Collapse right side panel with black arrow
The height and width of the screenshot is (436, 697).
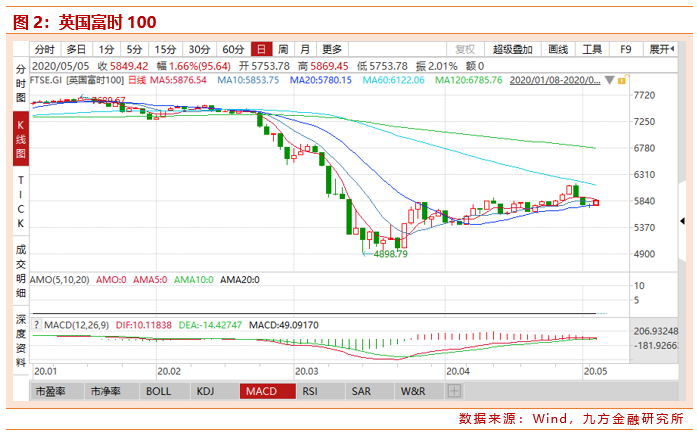tap(682, 221)
